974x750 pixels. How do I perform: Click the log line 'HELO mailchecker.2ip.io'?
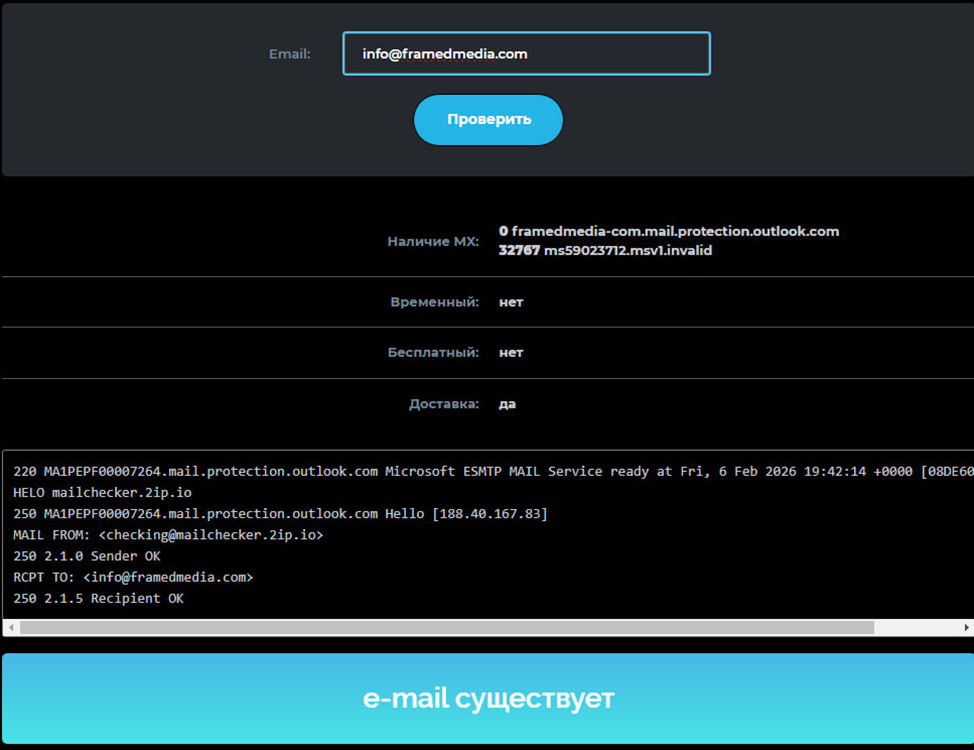[x=102, y=493]
